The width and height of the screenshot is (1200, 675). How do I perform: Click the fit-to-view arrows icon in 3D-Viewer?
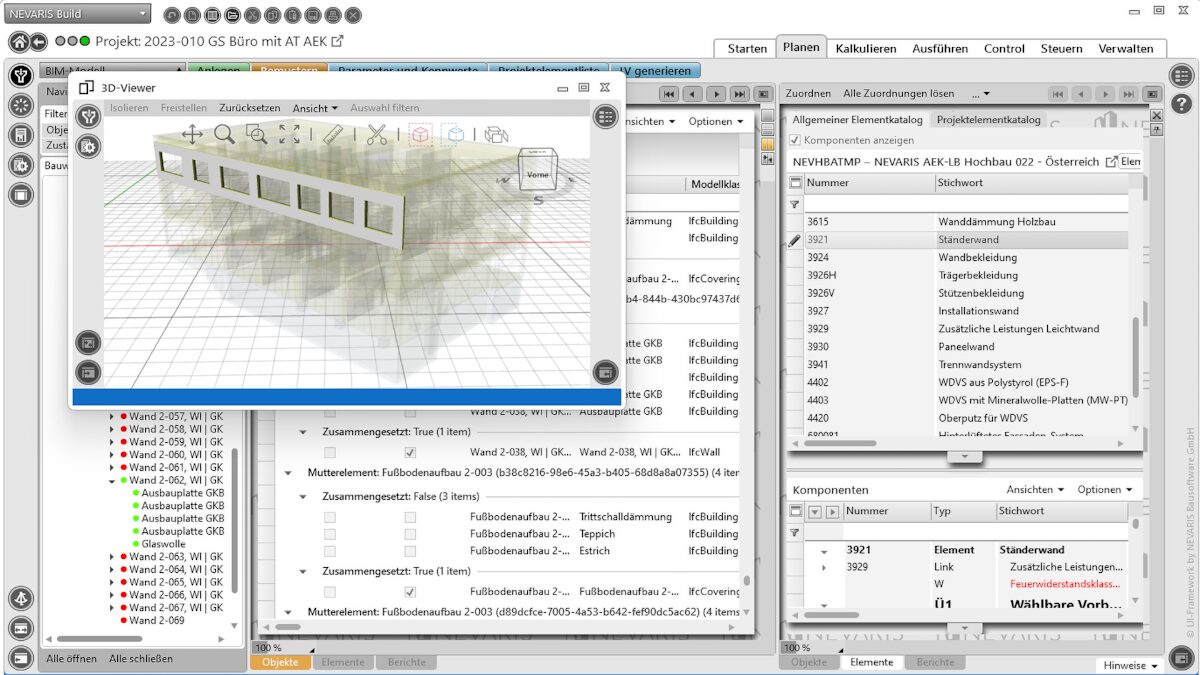[x=289, y=134]
